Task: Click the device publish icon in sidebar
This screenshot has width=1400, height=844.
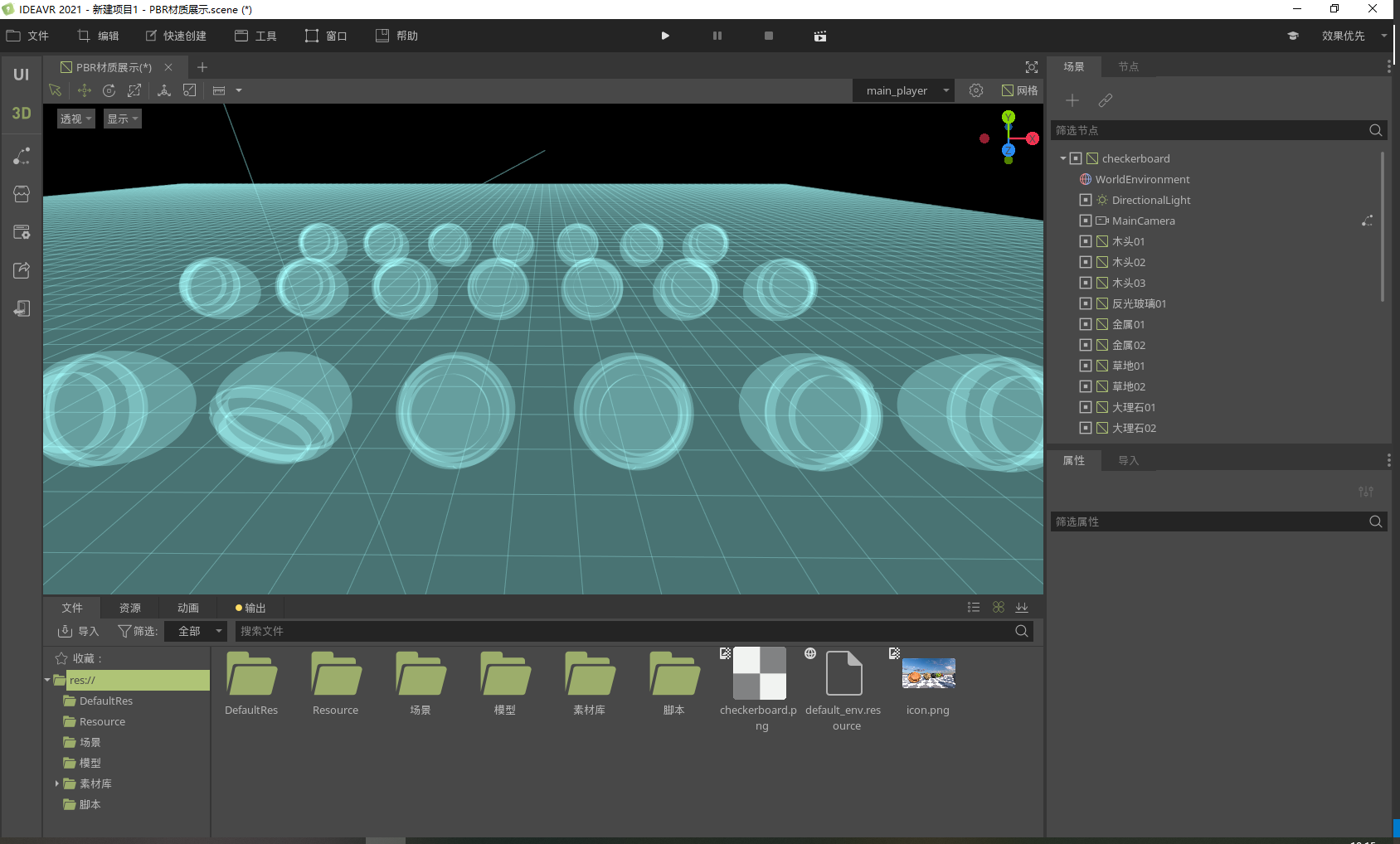Action: [22, 308]
